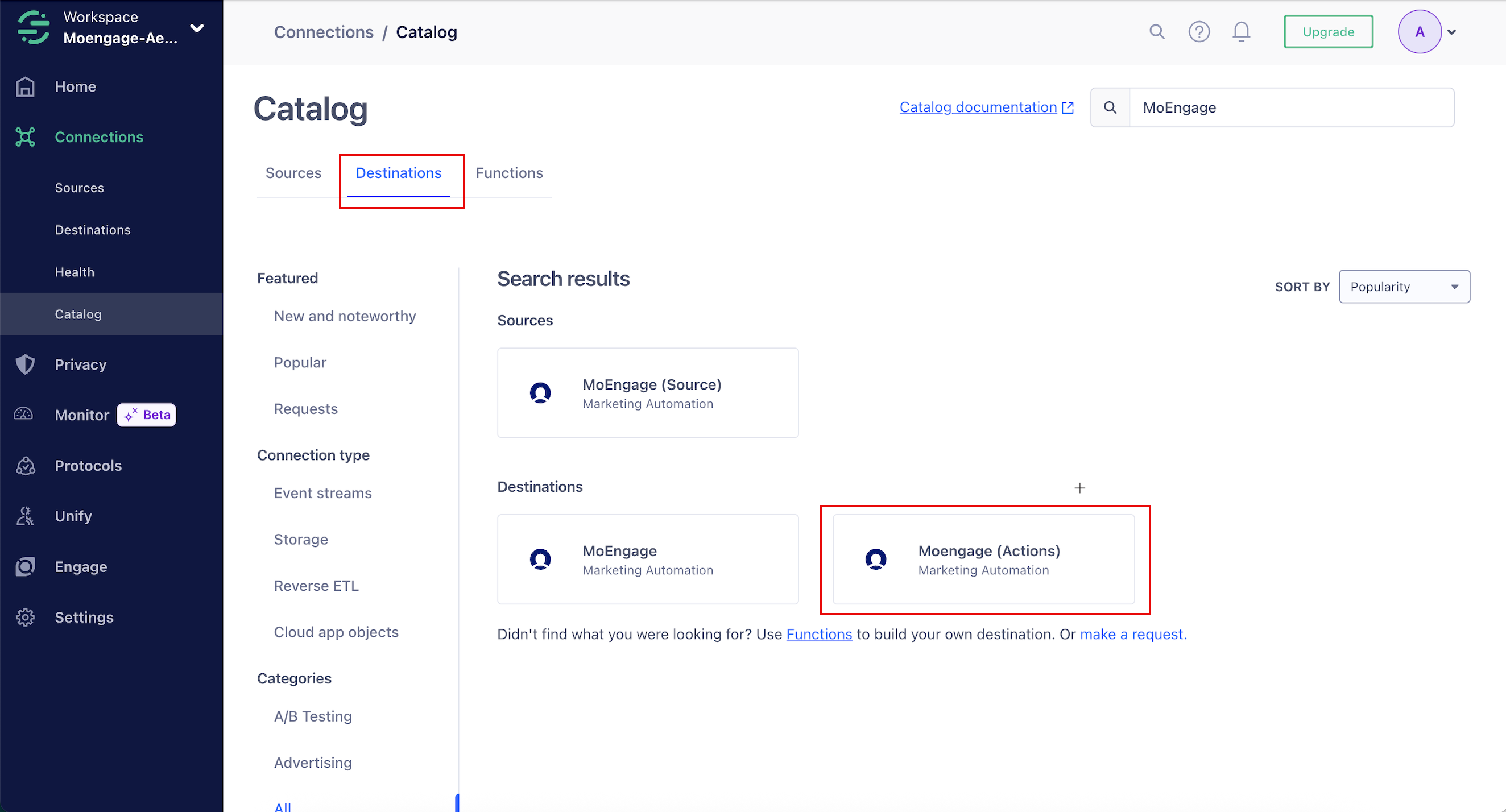Click the Beta badge next to Monitor
Screen dimensions: 1506x812
pos(146,415)
